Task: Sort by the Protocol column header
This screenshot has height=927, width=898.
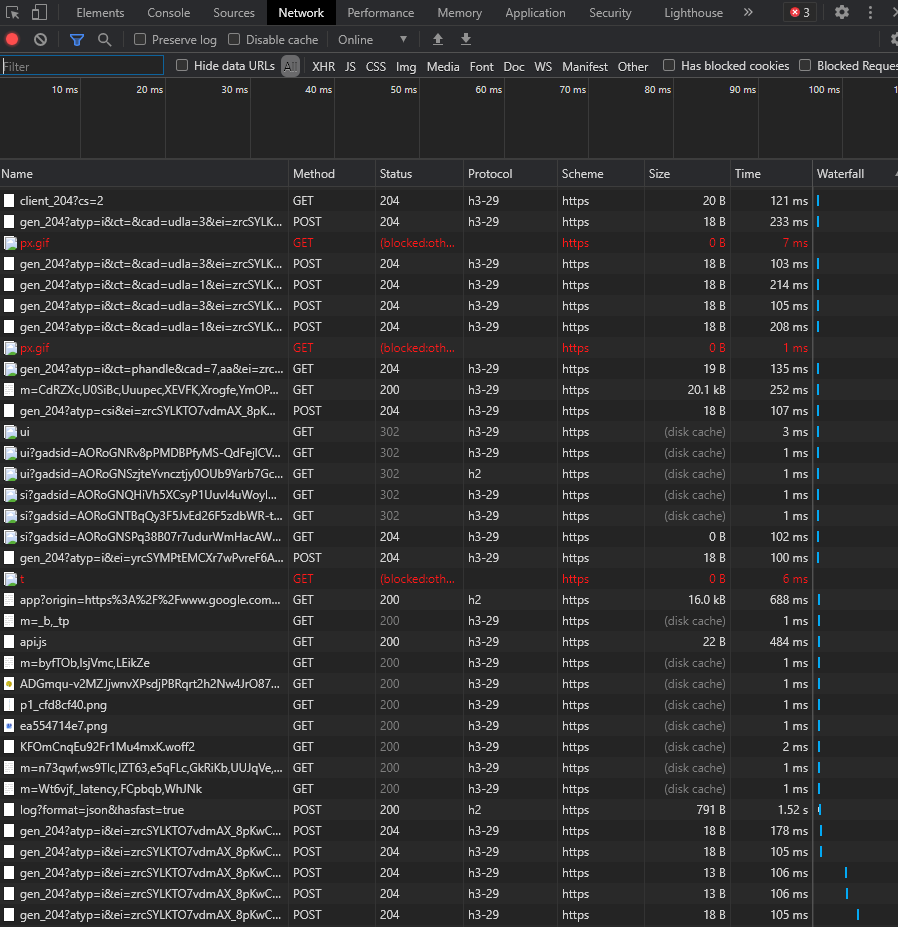Action: (510, 174)
